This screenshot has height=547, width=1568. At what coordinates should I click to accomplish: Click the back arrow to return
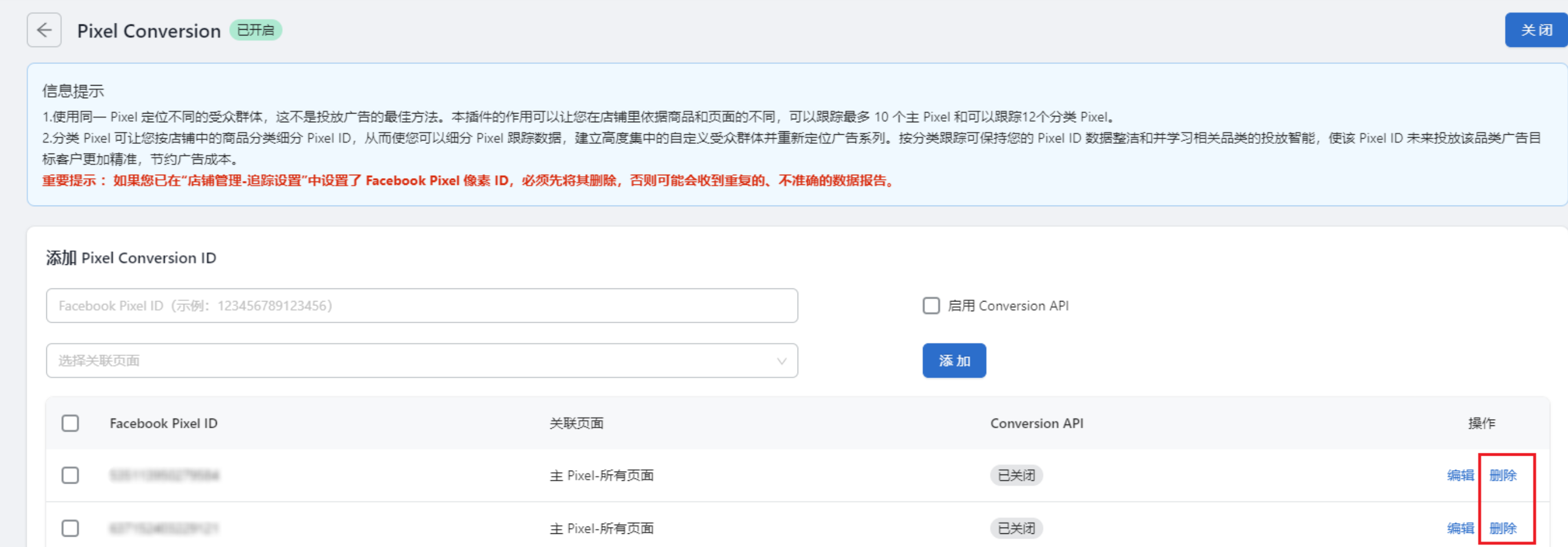[43, 30]
